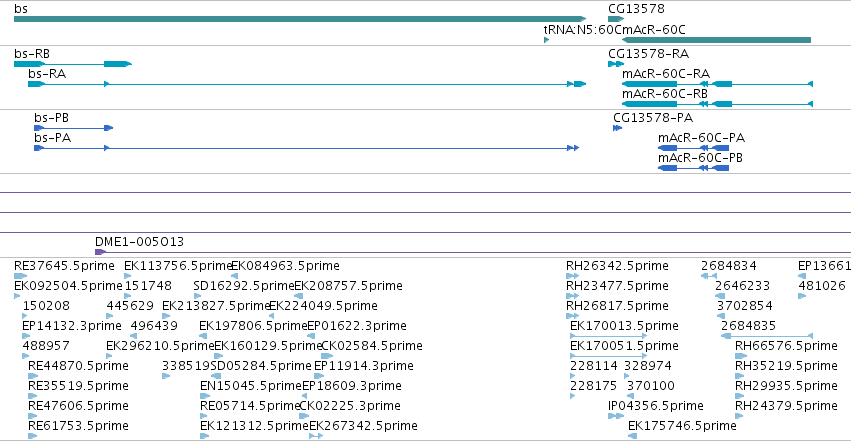
Task: Select mAcR-60C-PA protein glyph
Action: point(694,148)
